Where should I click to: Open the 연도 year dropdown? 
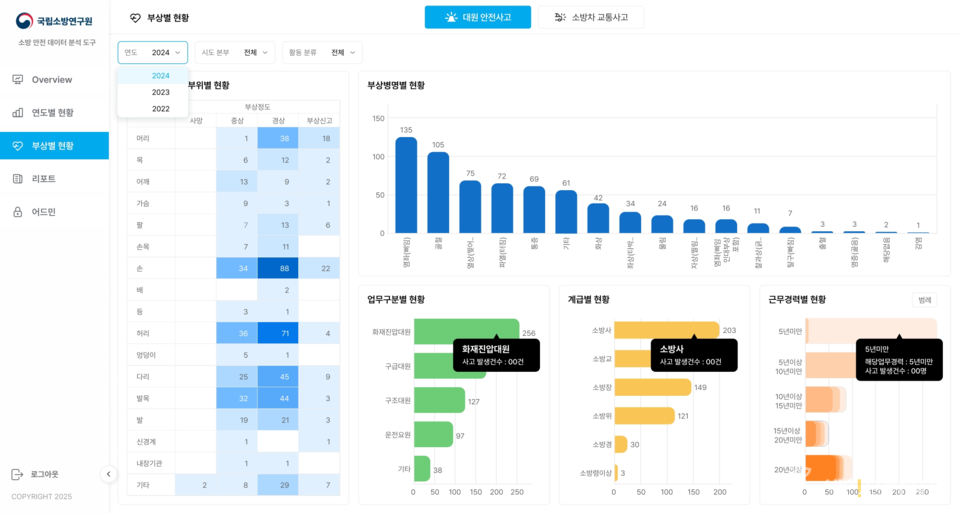(153, 53)
